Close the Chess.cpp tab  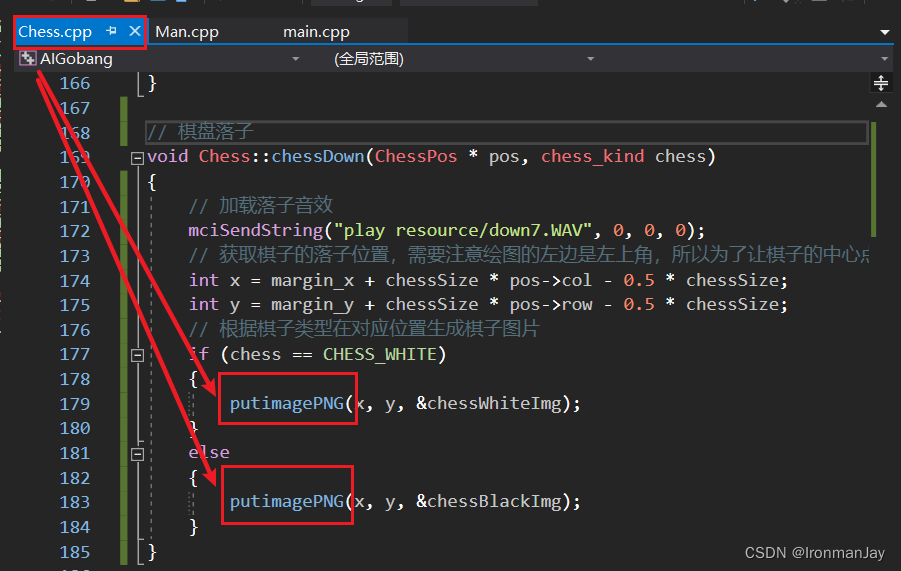point(134,31)
